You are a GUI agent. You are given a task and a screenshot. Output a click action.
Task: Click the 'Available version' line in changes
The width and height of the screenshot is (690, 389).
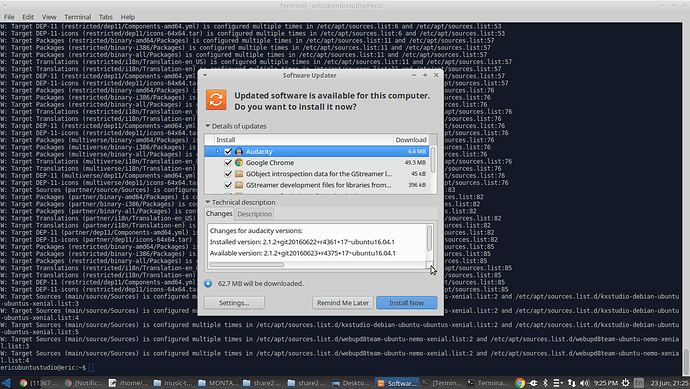point(302,253)
